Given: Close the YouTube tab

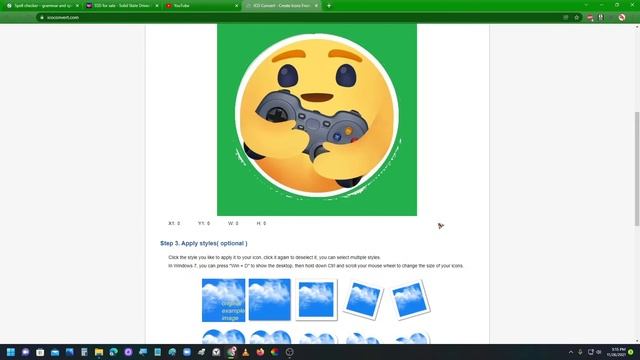Looking at the screenshot, I should pyautogui.click(x=236, y=6).
